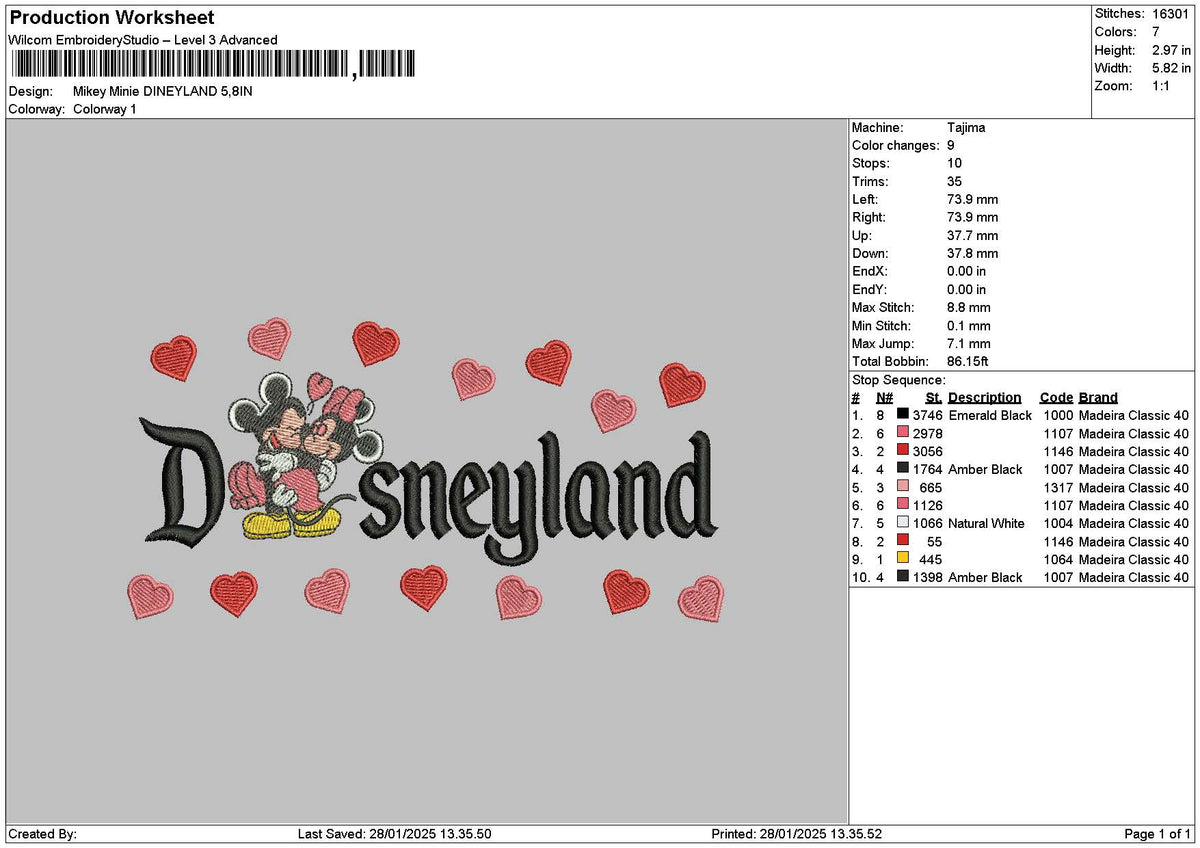Select the red swatch with 55 stitches

click(903, 540)
